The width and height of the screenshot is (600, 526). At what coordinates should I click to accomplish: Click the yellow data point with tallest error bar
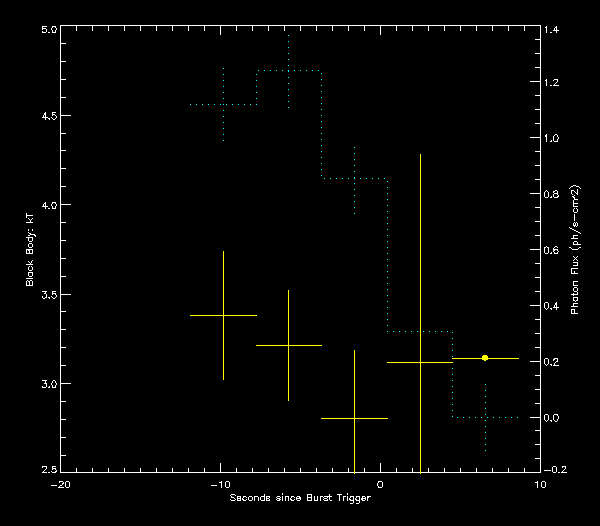(420, 362)
